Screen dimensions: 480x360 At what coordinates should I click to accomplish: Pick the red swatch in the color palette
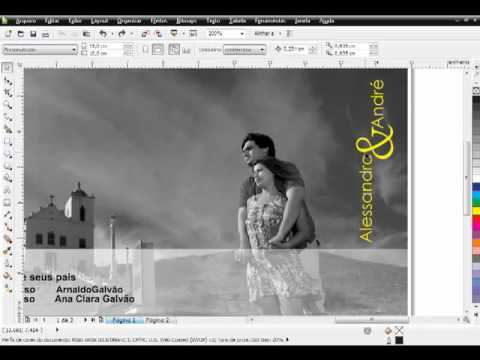[x=476, y=220]
